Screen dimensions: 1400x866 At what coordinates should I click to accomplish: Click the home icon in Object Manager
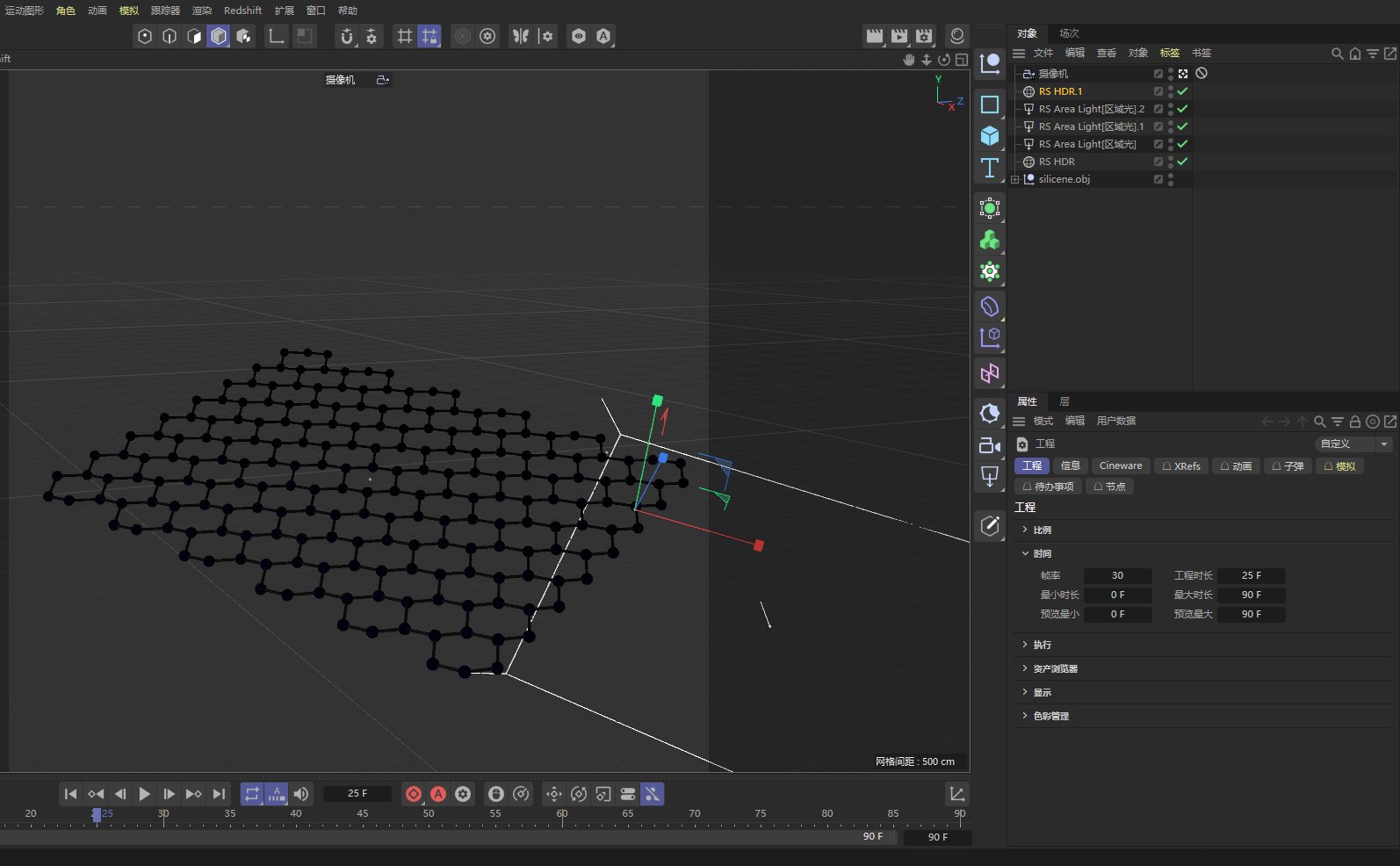click(1355, 54)
